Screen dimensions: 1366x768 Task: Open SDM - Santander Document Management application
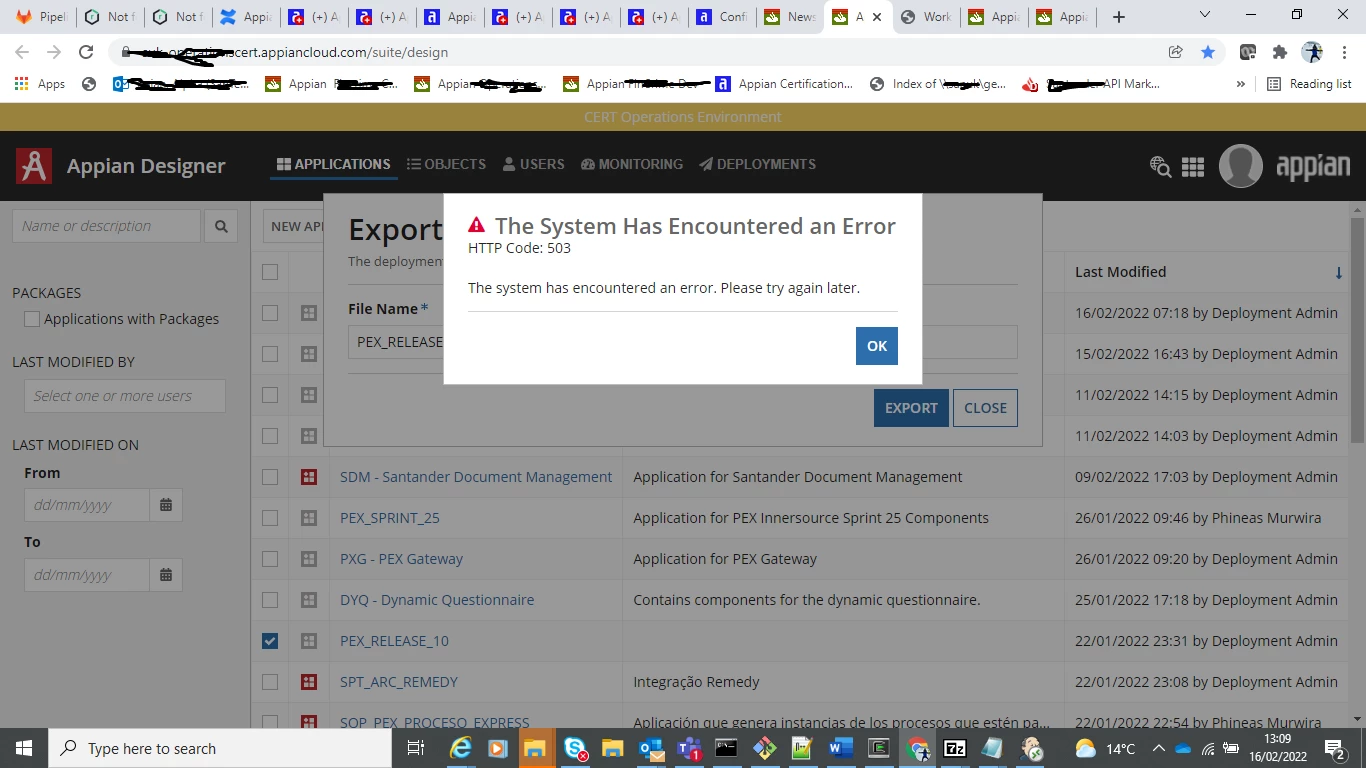pyautogui.click(x=476, y=477)
